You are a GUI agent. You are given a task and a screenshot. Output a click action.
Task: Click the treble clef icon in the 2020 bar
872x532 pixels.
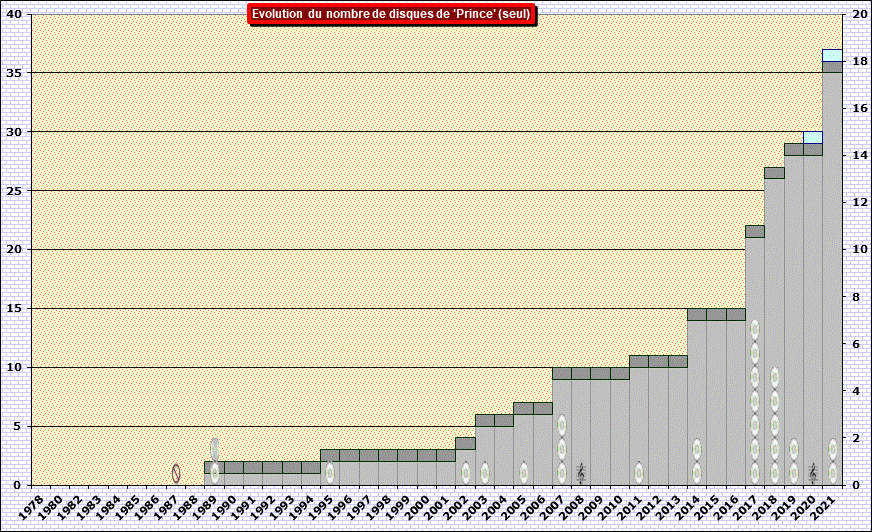click(x=813, y=472)
